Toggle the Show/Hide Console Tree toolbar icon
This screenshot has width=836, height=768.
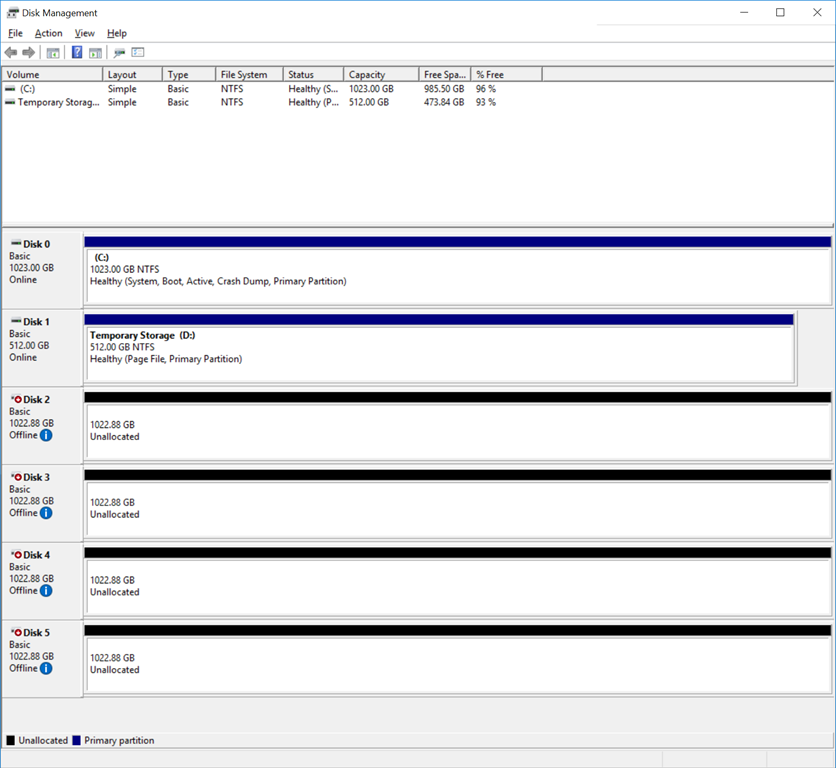(x=53, y=52)
